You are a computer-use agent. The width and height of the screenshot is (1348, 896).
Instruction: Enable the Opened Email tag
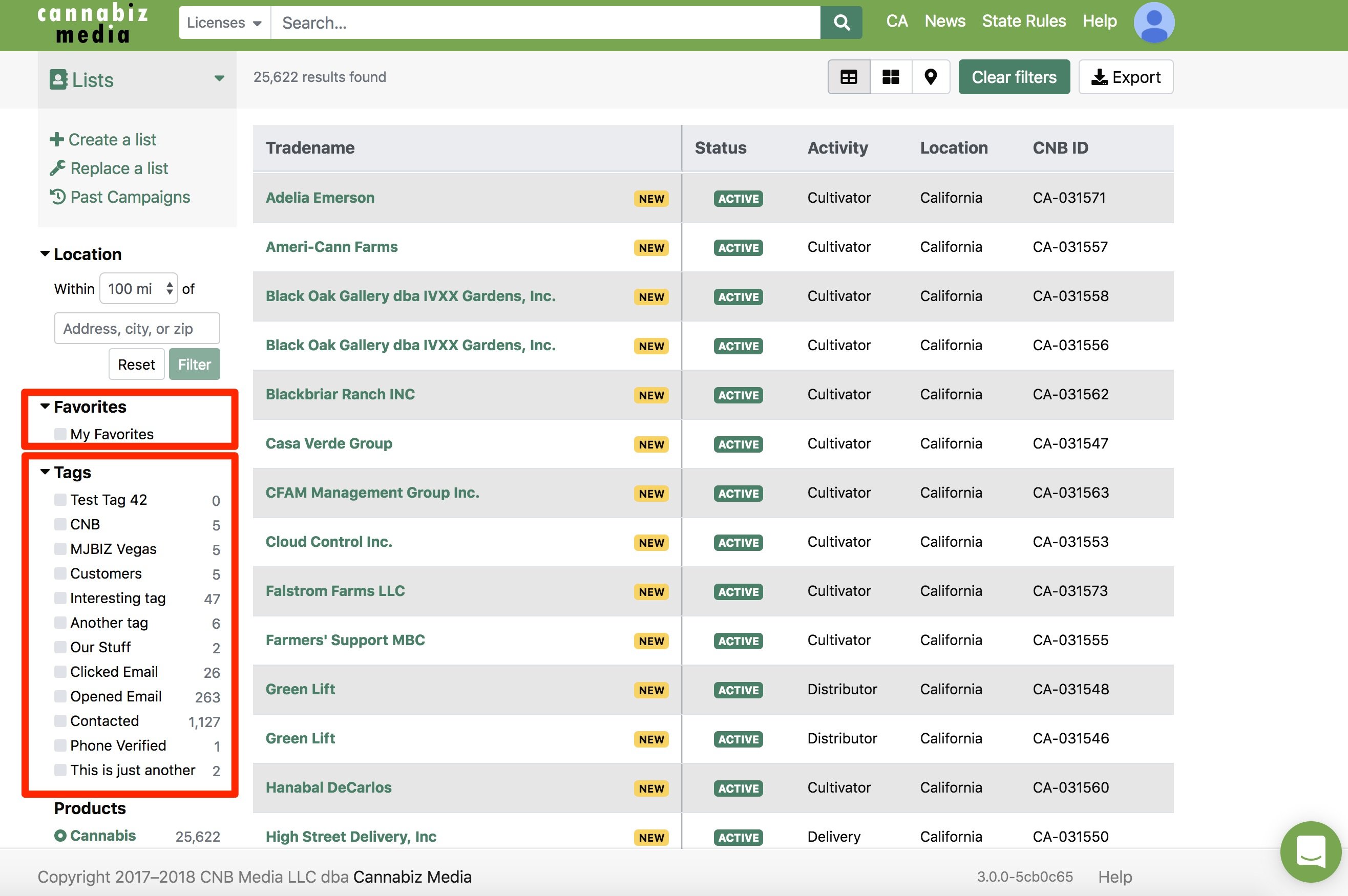click(x=60, y=696)
